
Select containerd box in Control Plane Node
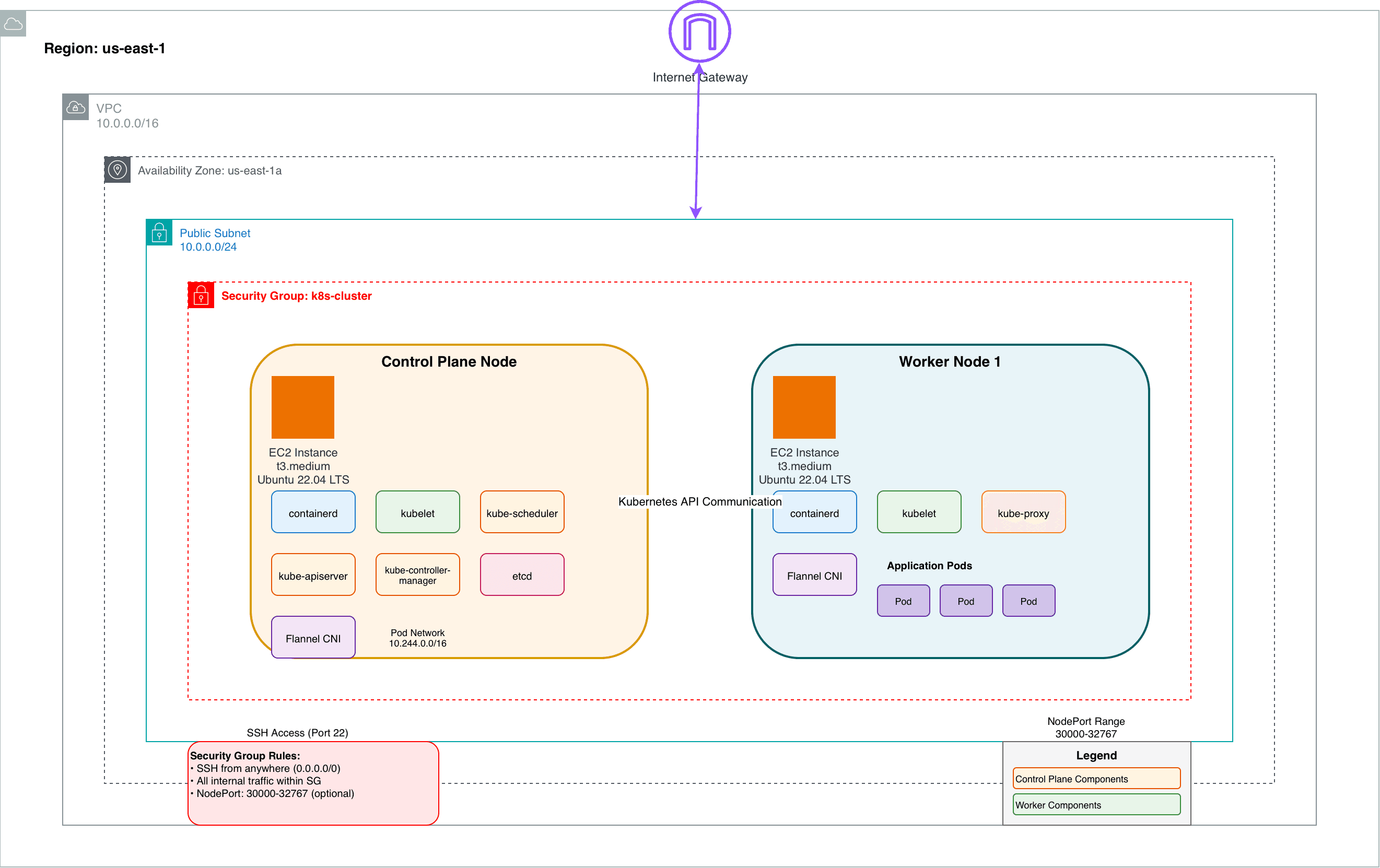pyautogui.click(x=313, y=512)
